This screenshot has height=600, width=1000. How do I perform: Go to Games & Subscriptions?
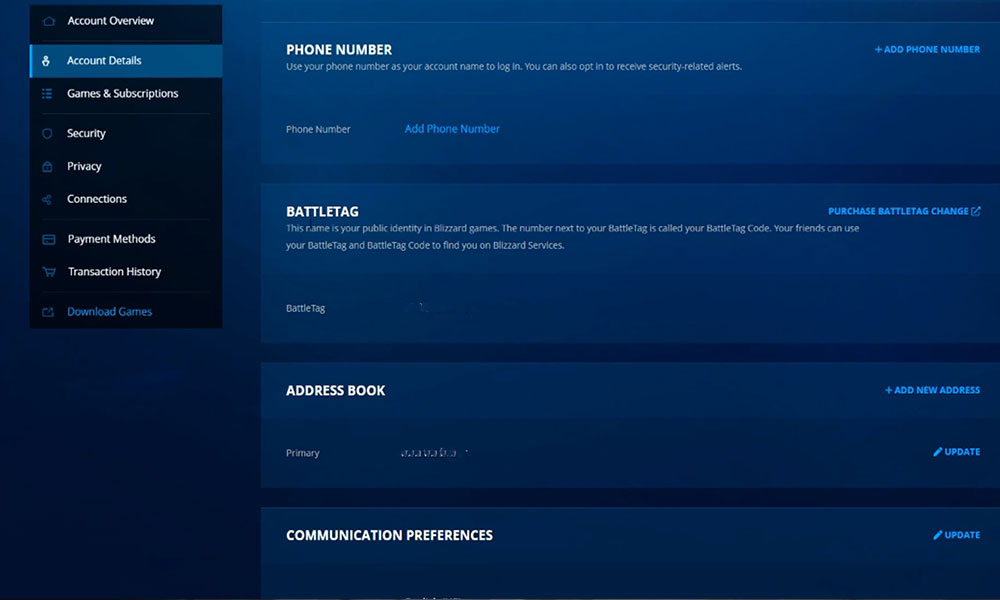[126, 94]
